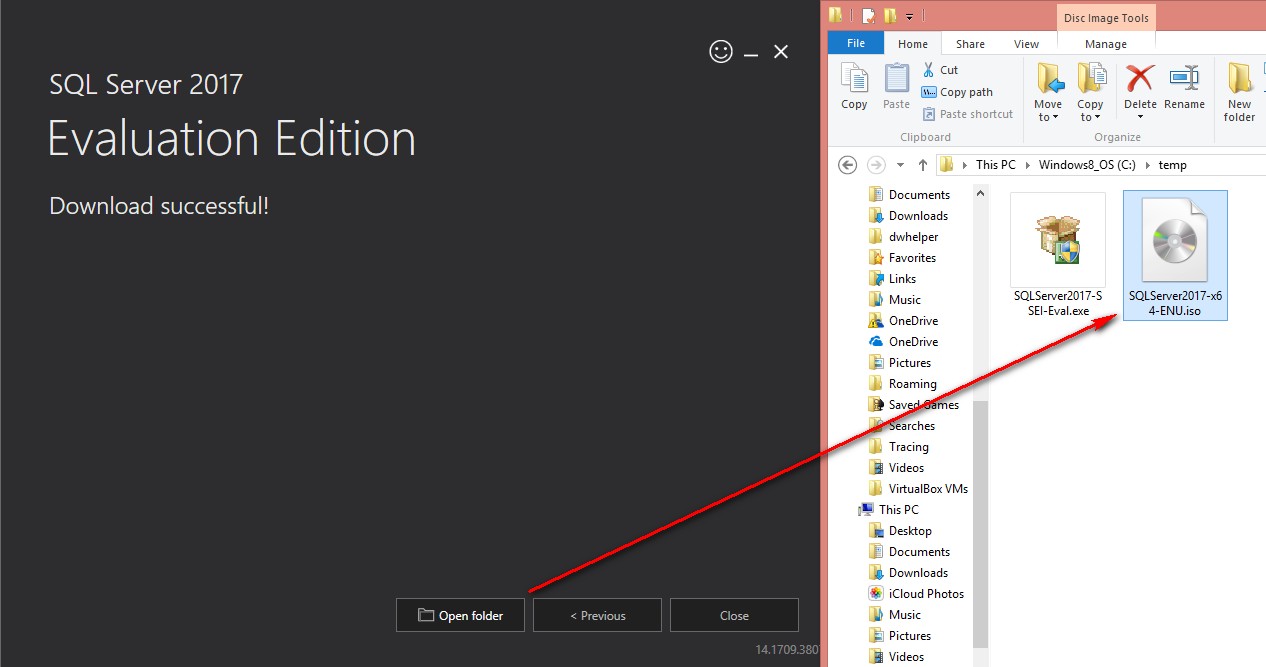The width and height of the screenshot is (1266, 667).
Task: Click the Properties icon in quick access toolbar
Action: click(x=868, y=15)
